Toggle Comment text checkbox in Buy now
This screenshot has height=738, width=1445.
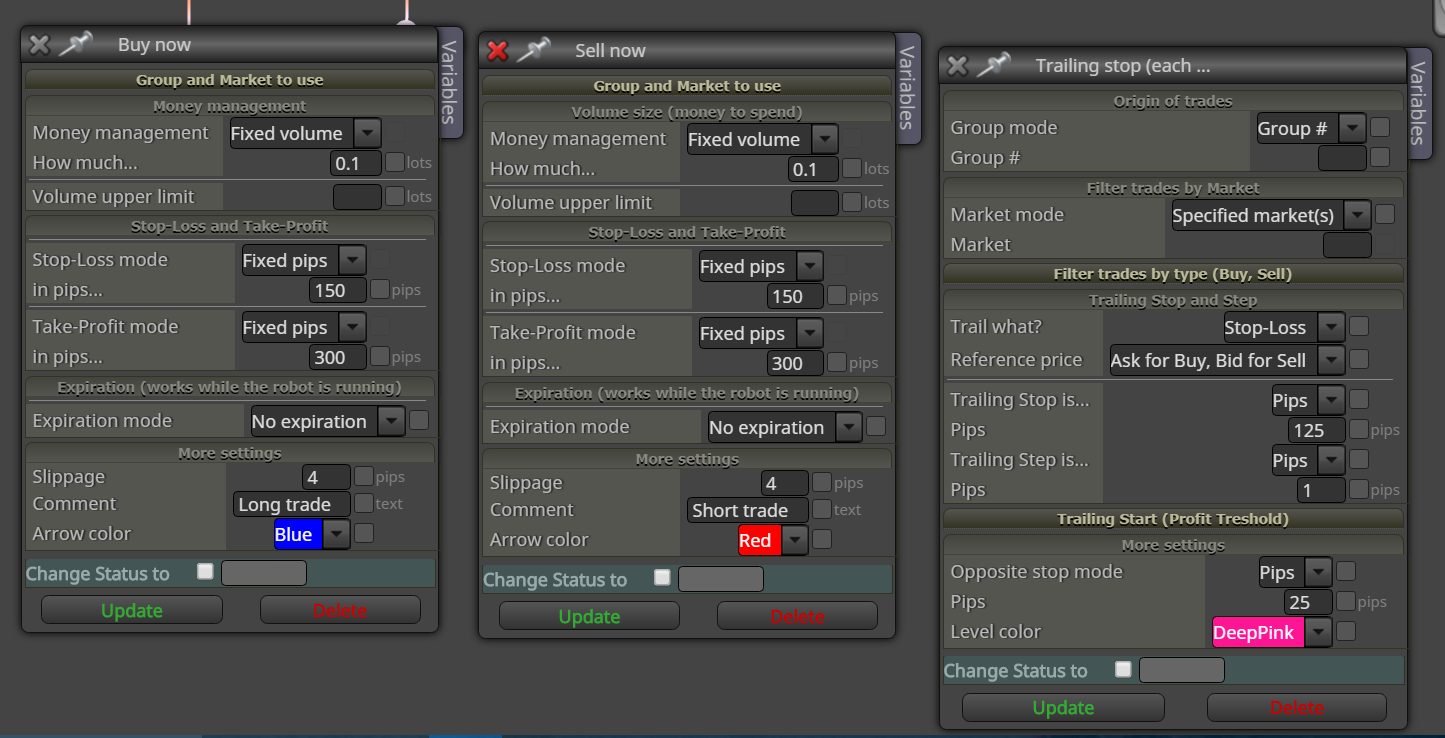click(364, 503)
